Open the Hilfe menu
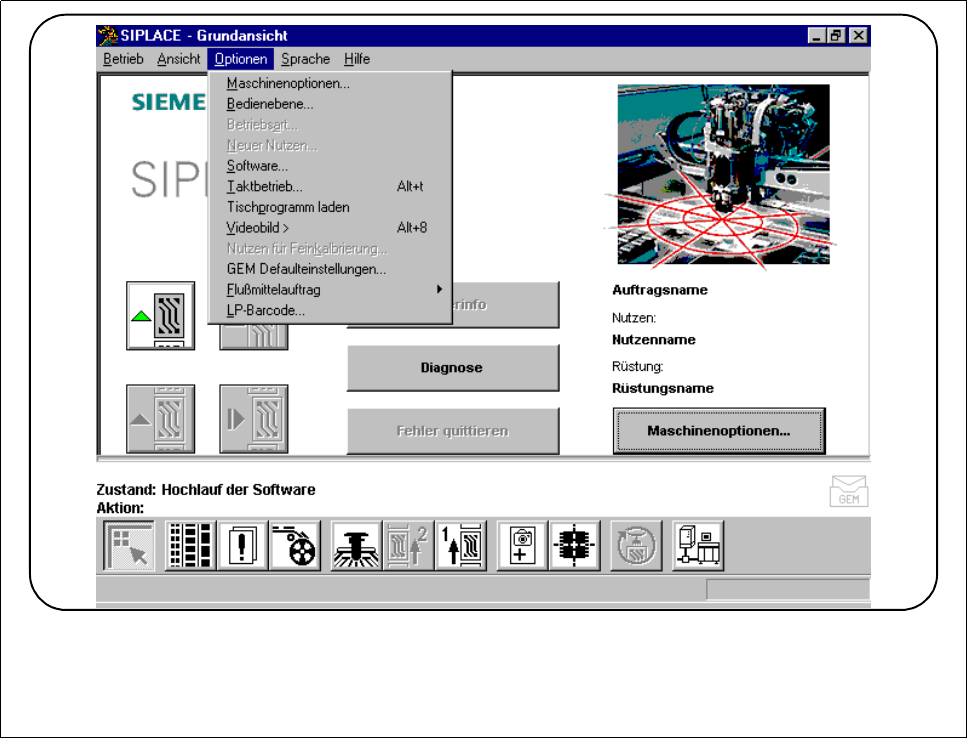Viewport: 967px width, 738px height. [356, 59]
